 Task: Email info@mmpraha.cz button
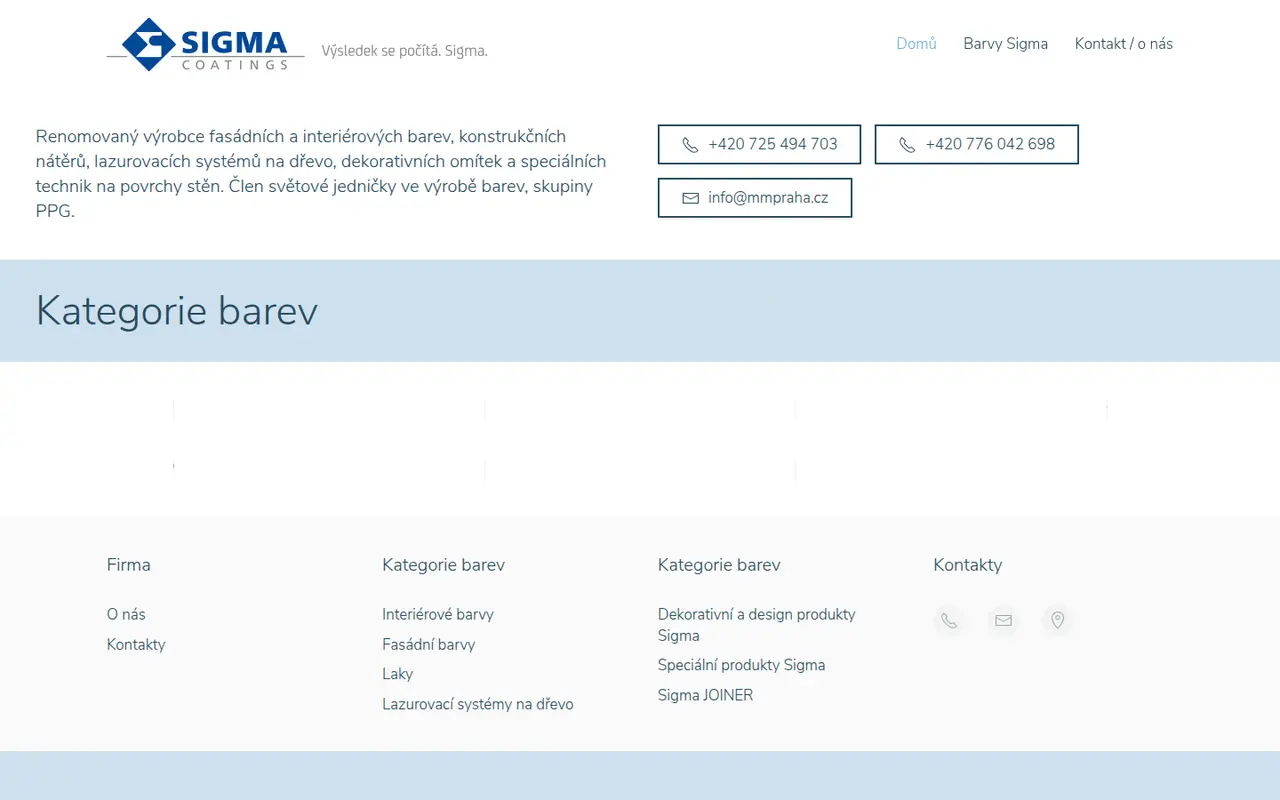(x=755, y=197)
